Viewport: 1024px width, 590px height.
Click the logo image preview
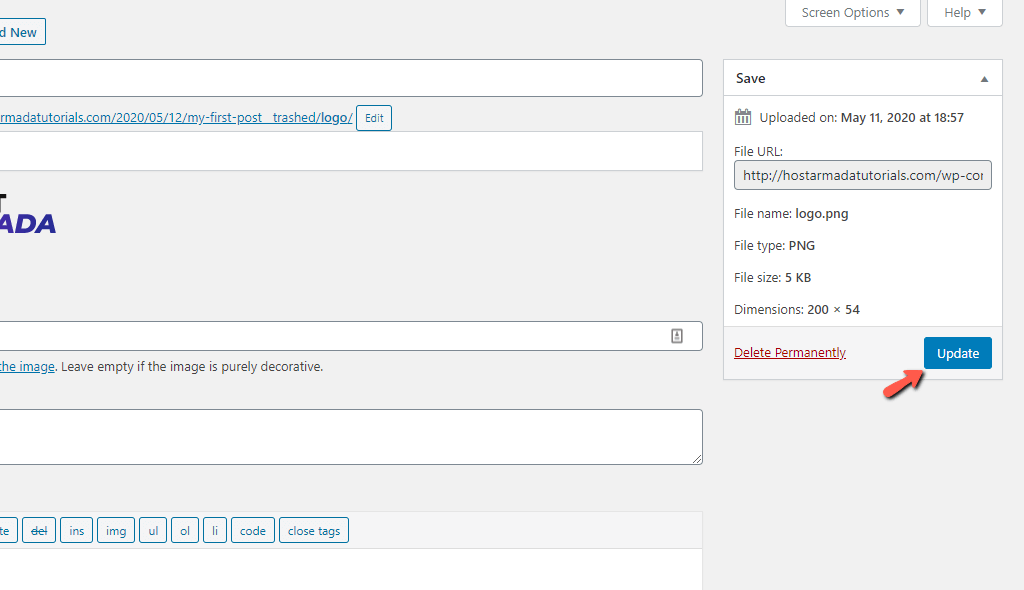point(27,214)
